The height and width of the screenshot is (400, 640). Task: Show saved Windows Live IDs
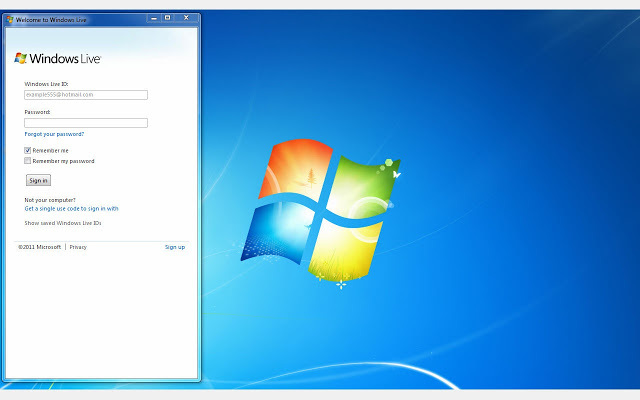click(63, 223)
